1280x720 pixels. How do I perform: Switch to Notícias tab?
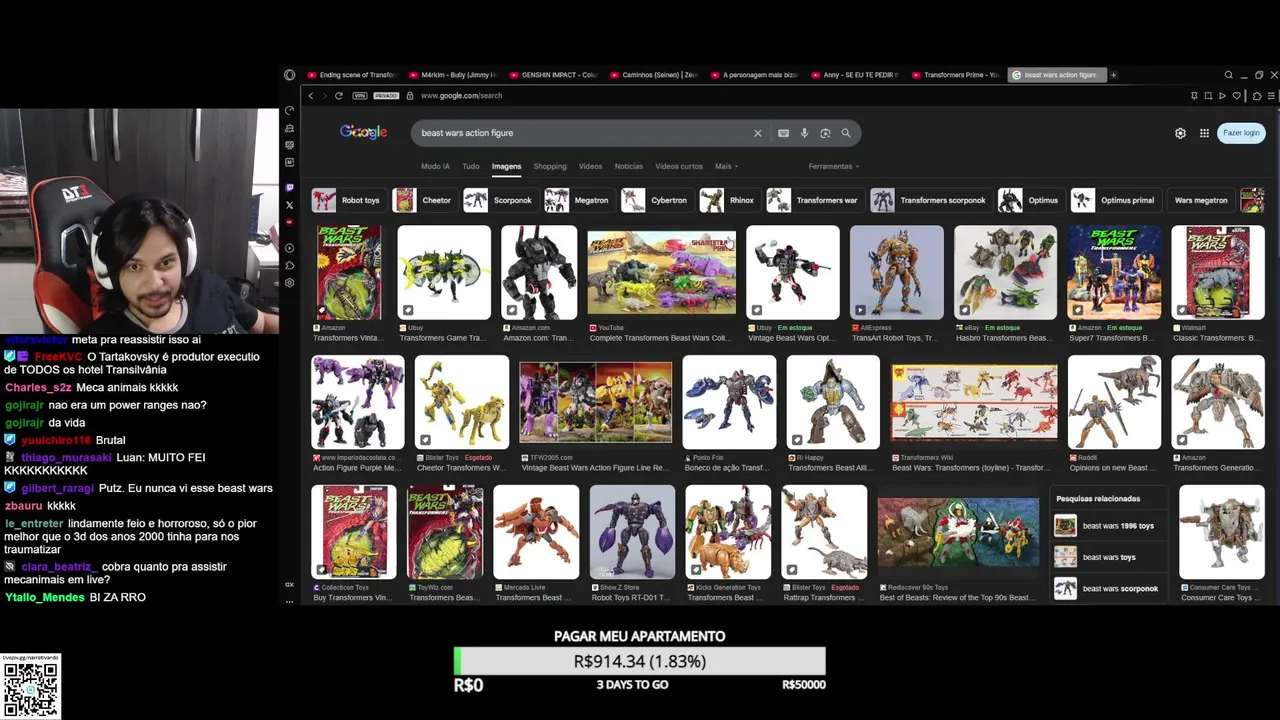[x=629, y=166]
